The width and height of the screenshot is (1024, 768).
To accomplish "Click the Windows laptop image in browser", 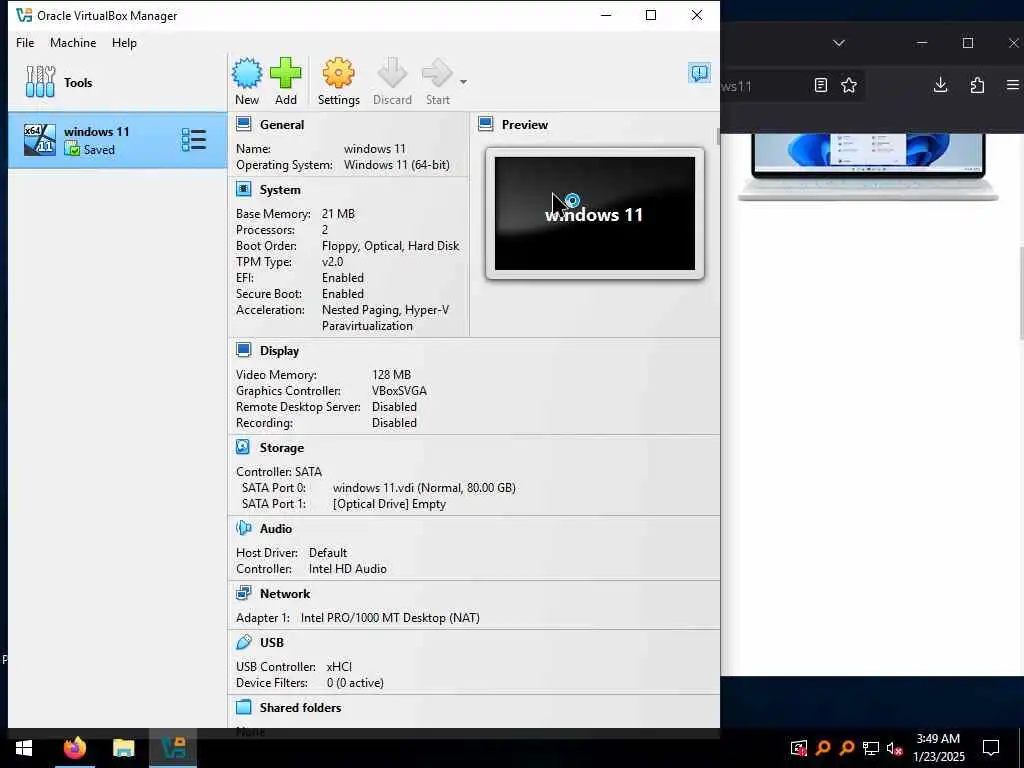I will [x=868, y=166].
